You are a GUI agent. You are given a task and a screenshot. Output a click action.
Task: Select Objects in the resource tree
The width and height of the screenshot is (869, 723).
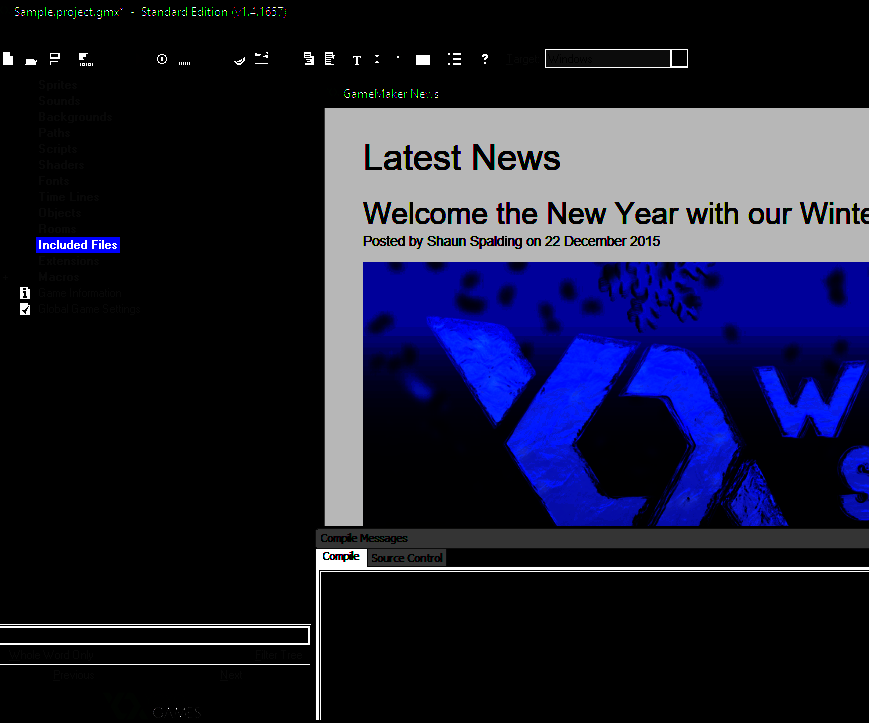[60, 213]
